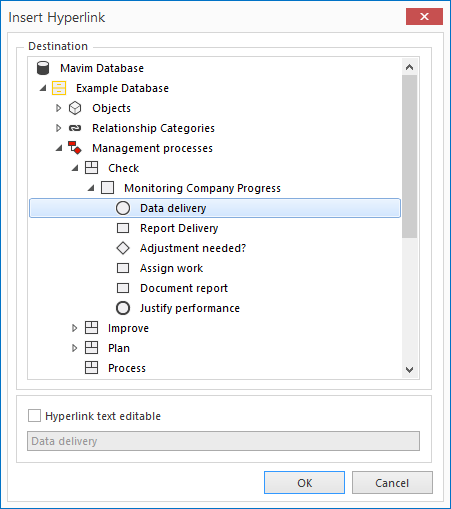The width and height of the screenshot is (451, 509).
Task: Confirm the hyperlink with the OK button
Action: [x=304, y=483]
